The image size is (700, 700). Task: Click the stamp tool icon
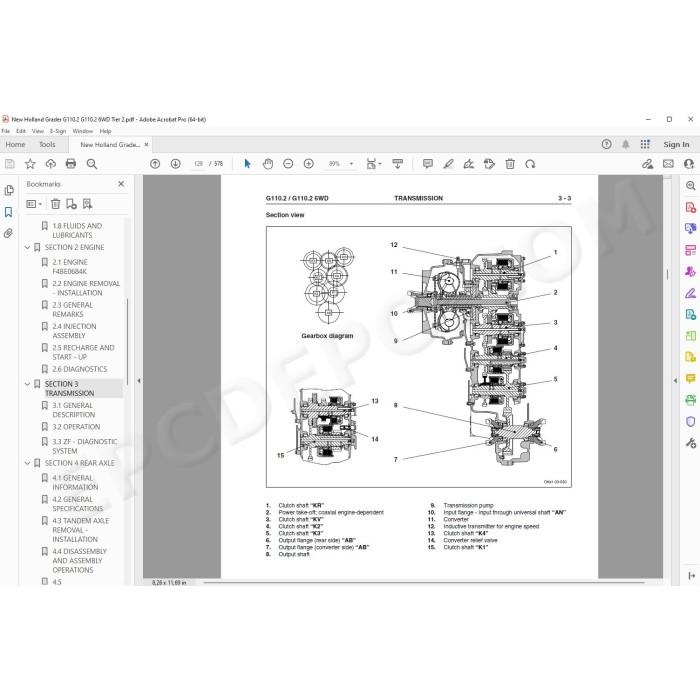pyautogui.click(x=489, y=164)
